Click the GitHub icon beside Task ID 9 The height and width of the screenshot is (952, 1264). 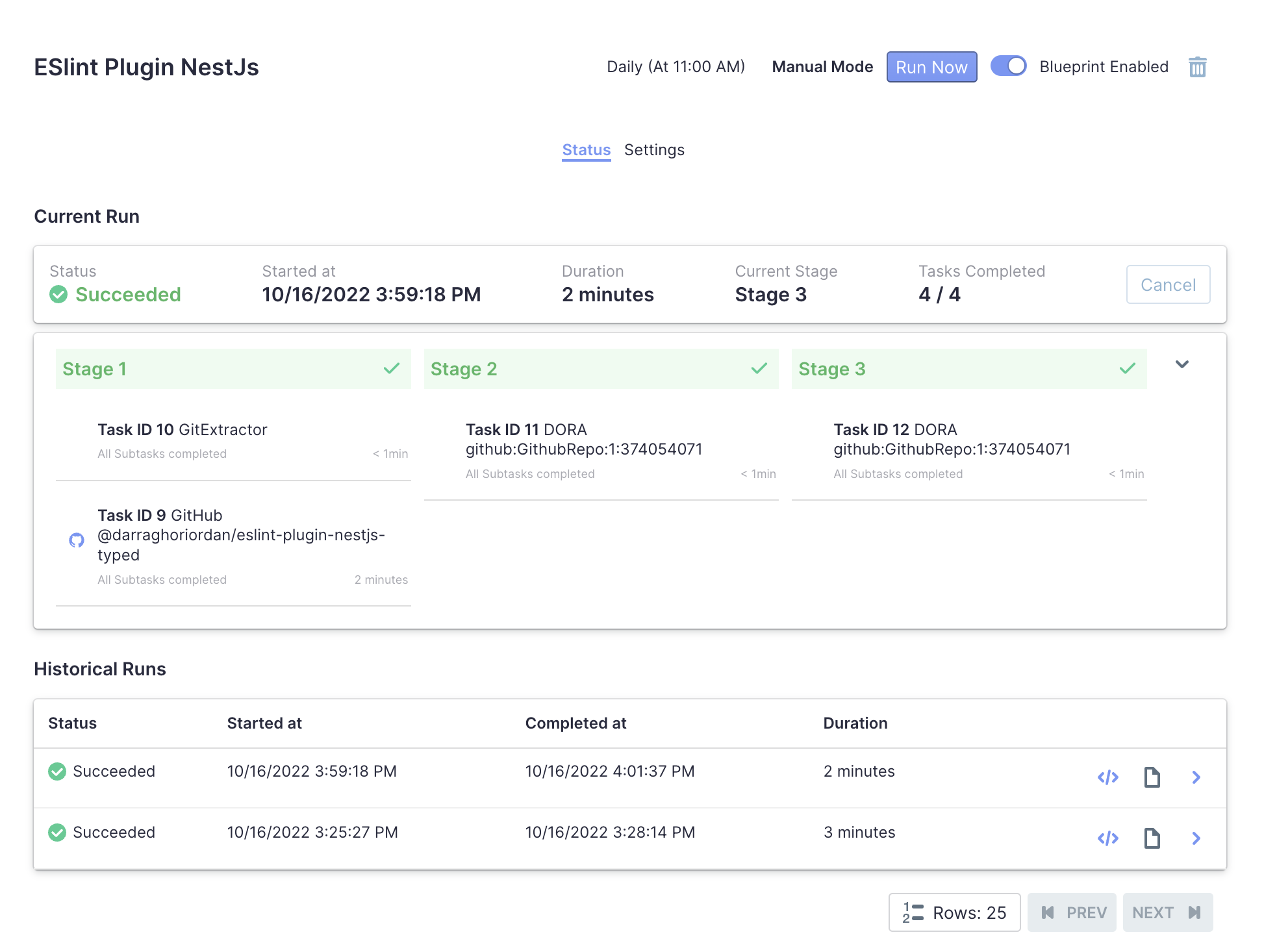(x=77, y=540)
